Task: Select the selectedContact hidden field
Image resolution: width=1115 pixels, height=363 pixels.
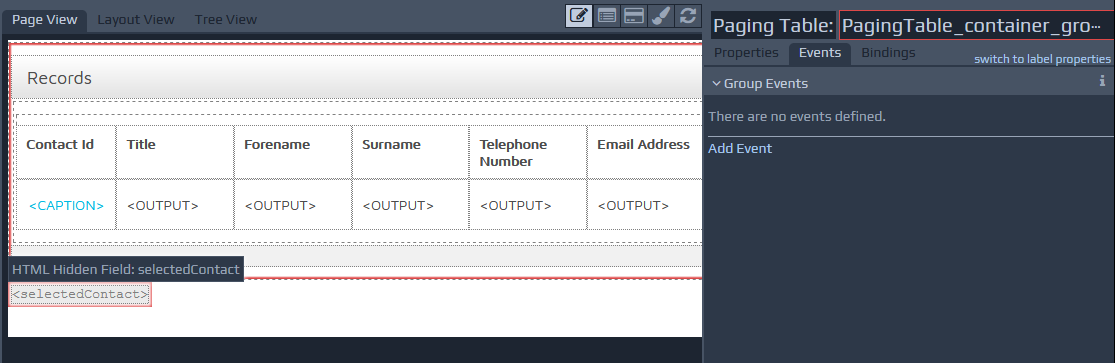Action: click(x=80, y=294)
